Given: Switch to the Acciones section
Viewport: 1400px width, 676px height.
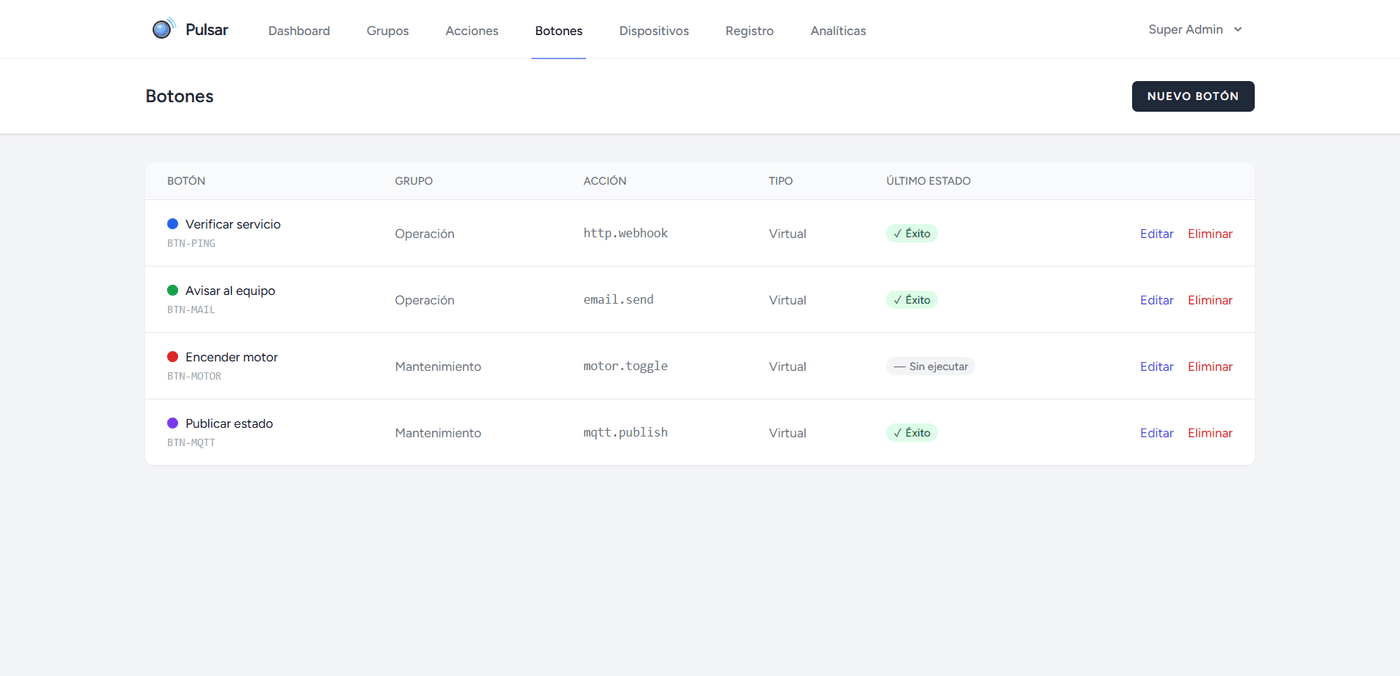Looking at the screenshot, I should click(472, 31).
